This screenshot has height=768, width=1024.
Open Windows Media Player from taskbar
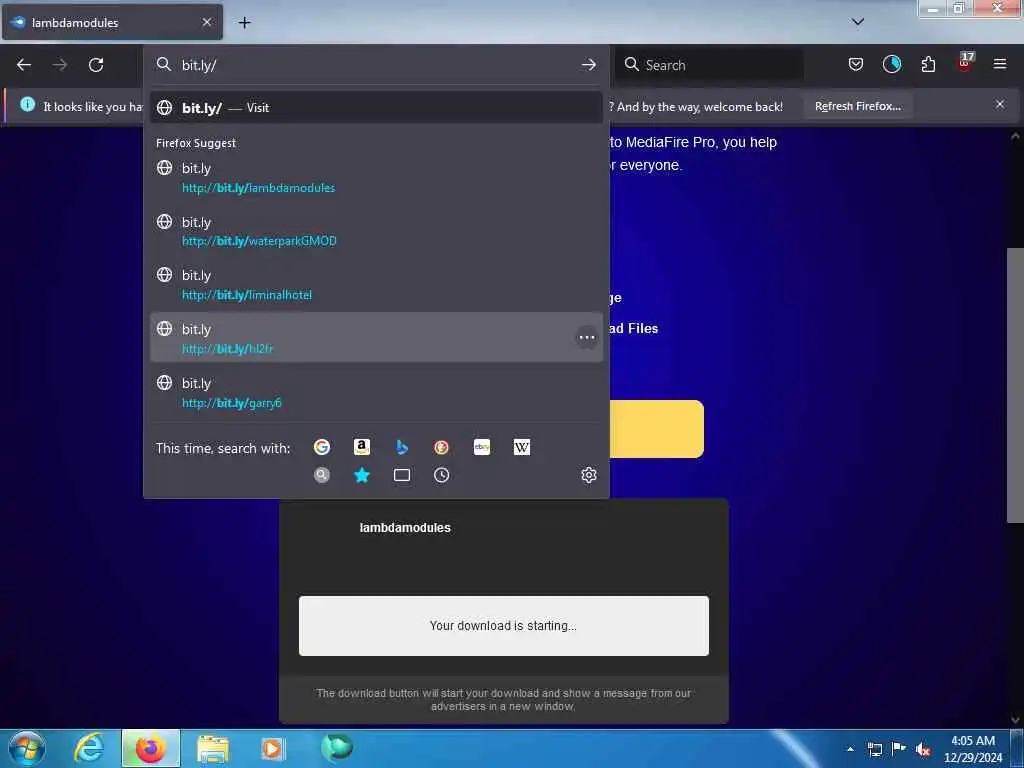pyautogui.click(x=272, y=748)
